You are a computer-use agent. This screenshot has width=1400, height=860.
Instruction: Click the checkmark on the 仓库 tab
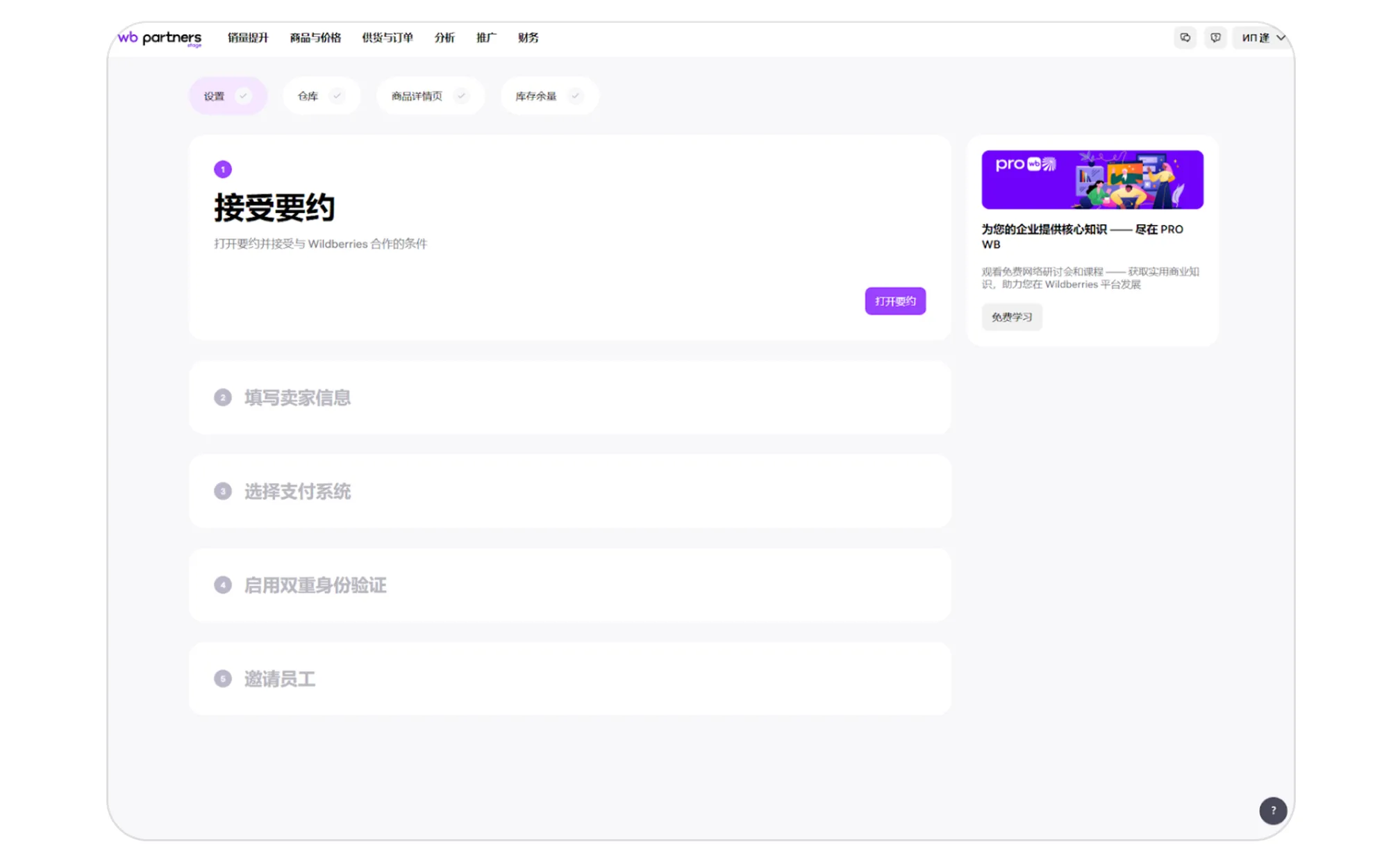coord(337,96)
